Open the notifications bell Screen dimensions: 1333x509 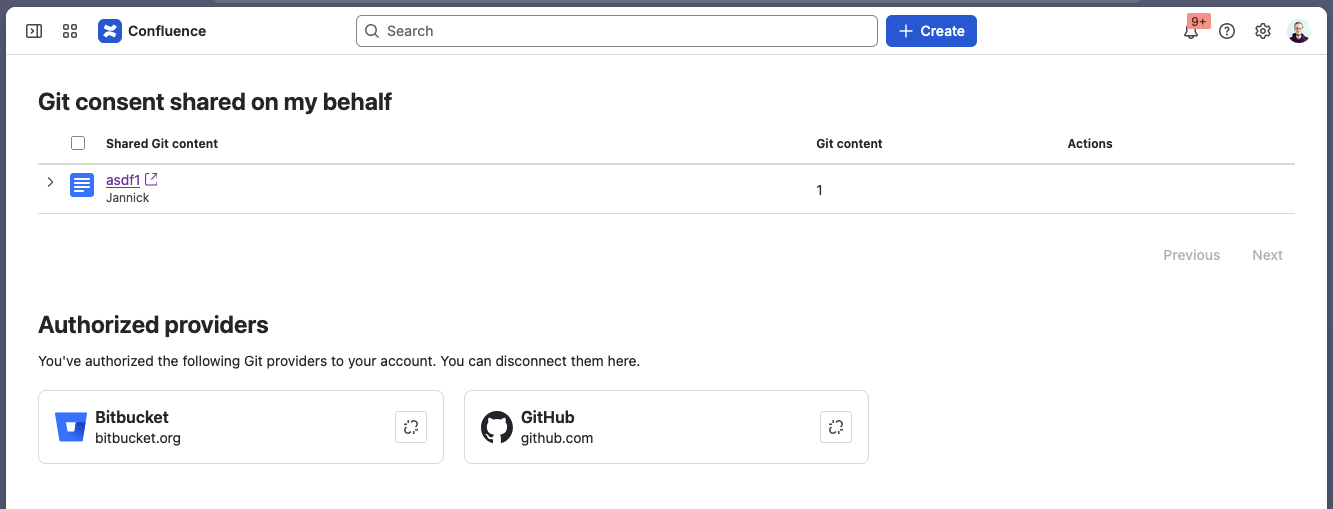(1191, 31)
